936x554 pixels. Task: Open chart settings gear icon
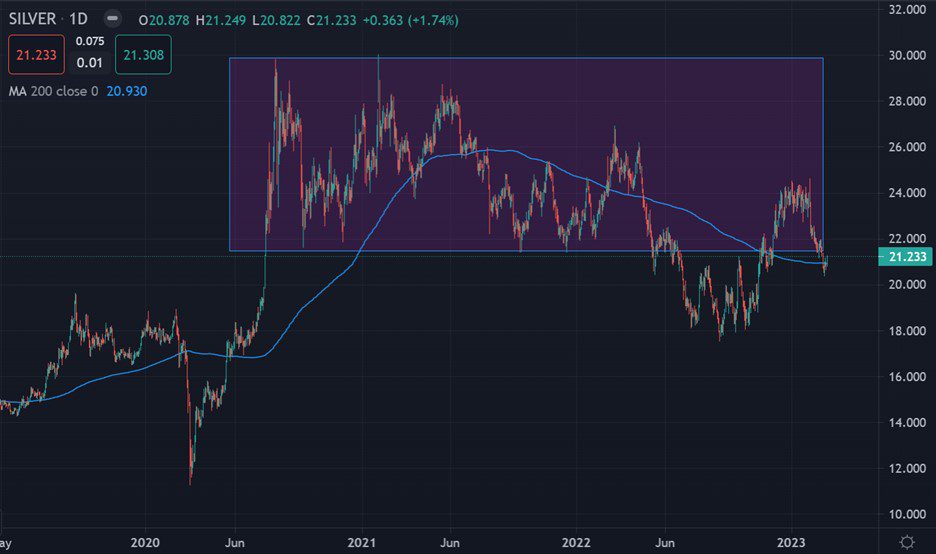(x=907, y=542)
